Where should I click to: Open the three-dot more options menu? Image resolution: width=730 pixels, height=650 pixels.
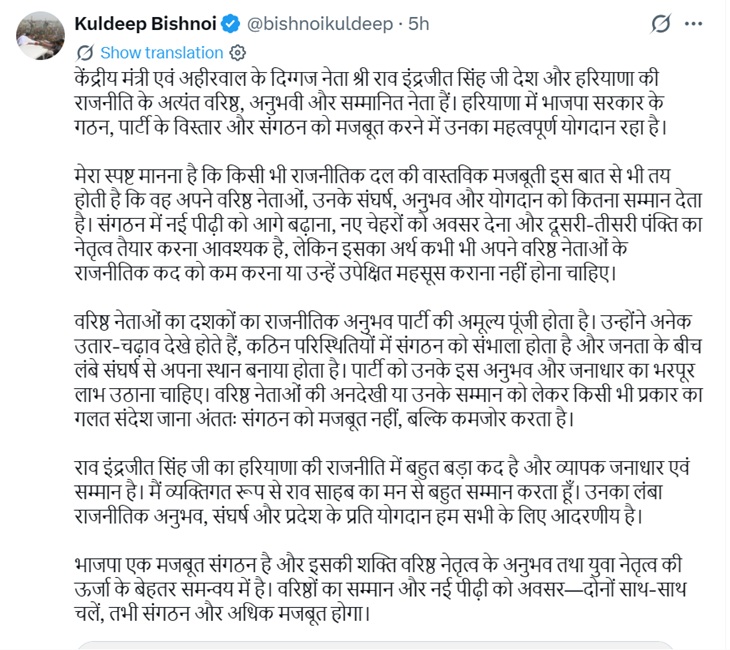[x=694, y=24]
